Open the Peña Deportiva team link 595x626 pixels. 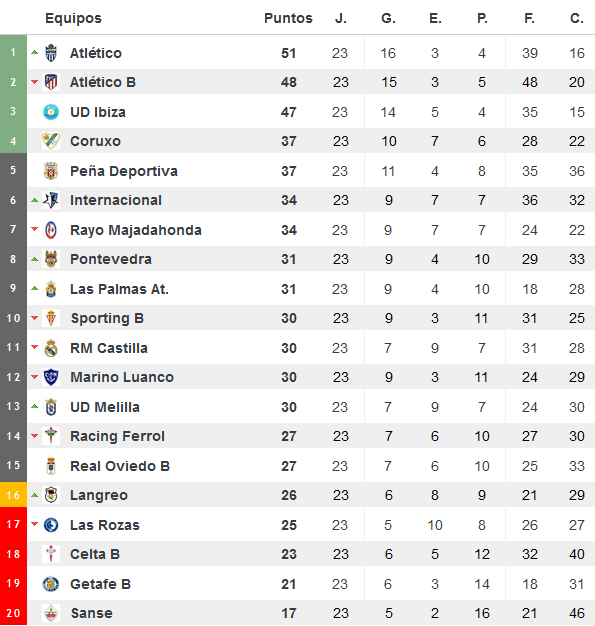124,171
